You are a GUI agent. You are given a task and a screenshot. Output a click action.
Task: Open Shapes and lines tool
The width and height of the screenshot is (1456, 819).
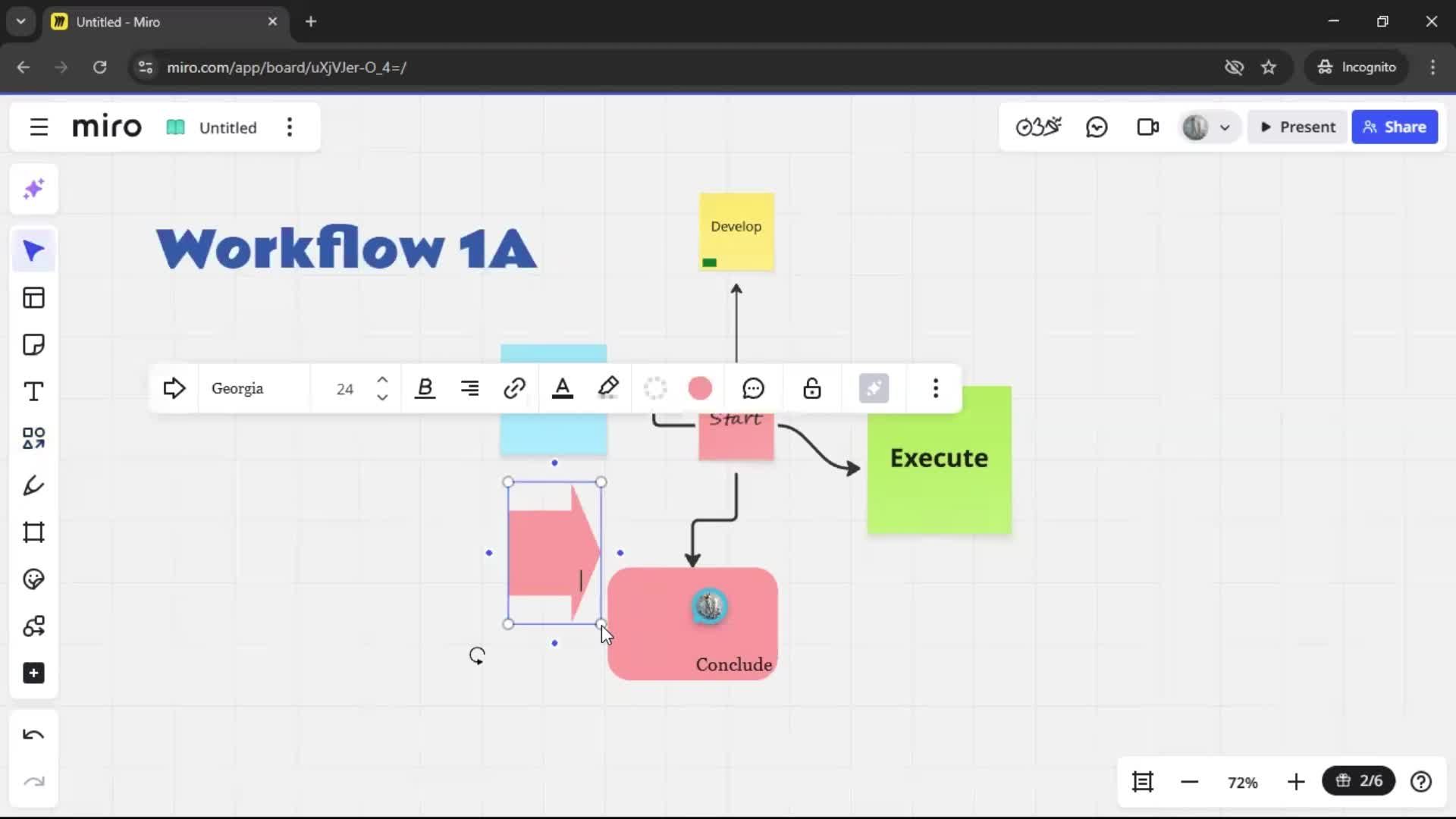[33, 438]
